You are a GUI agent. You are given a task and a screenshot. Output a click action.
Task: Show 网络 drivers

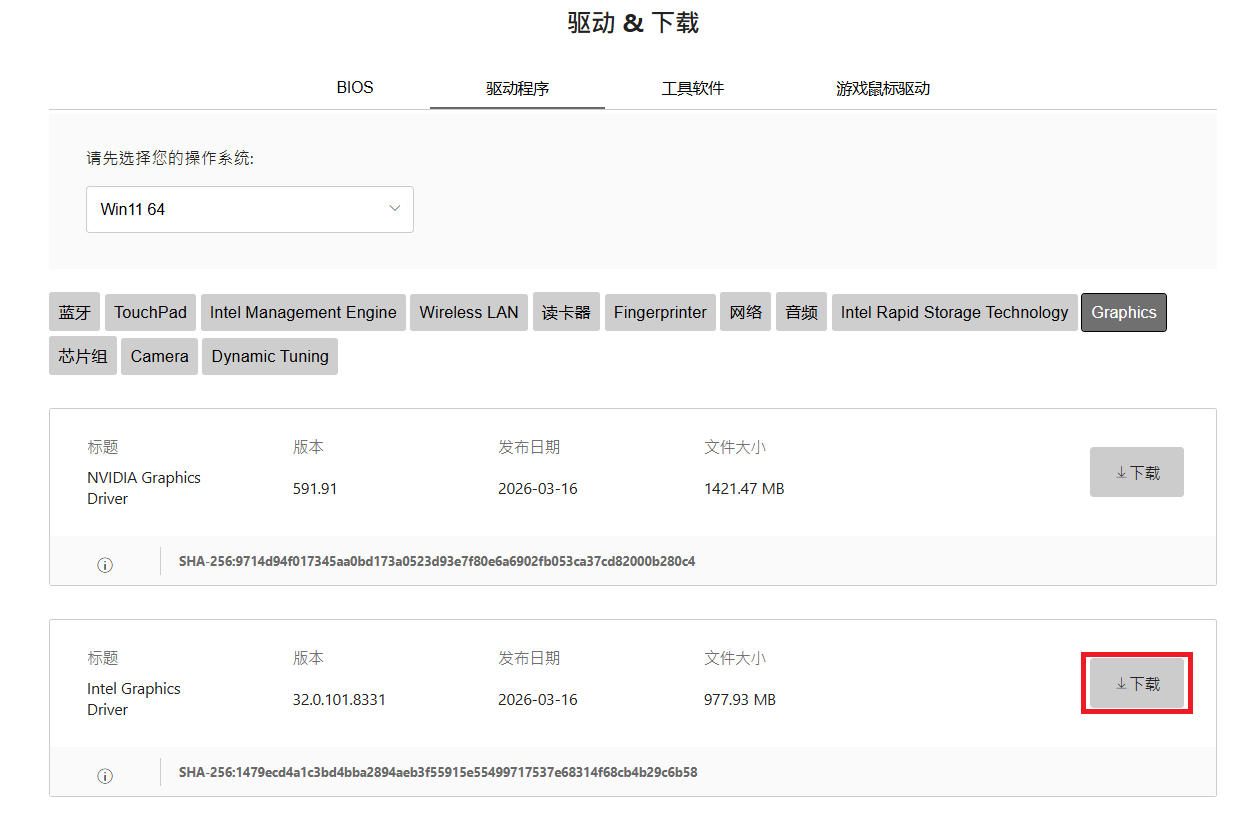pos(746,312)
